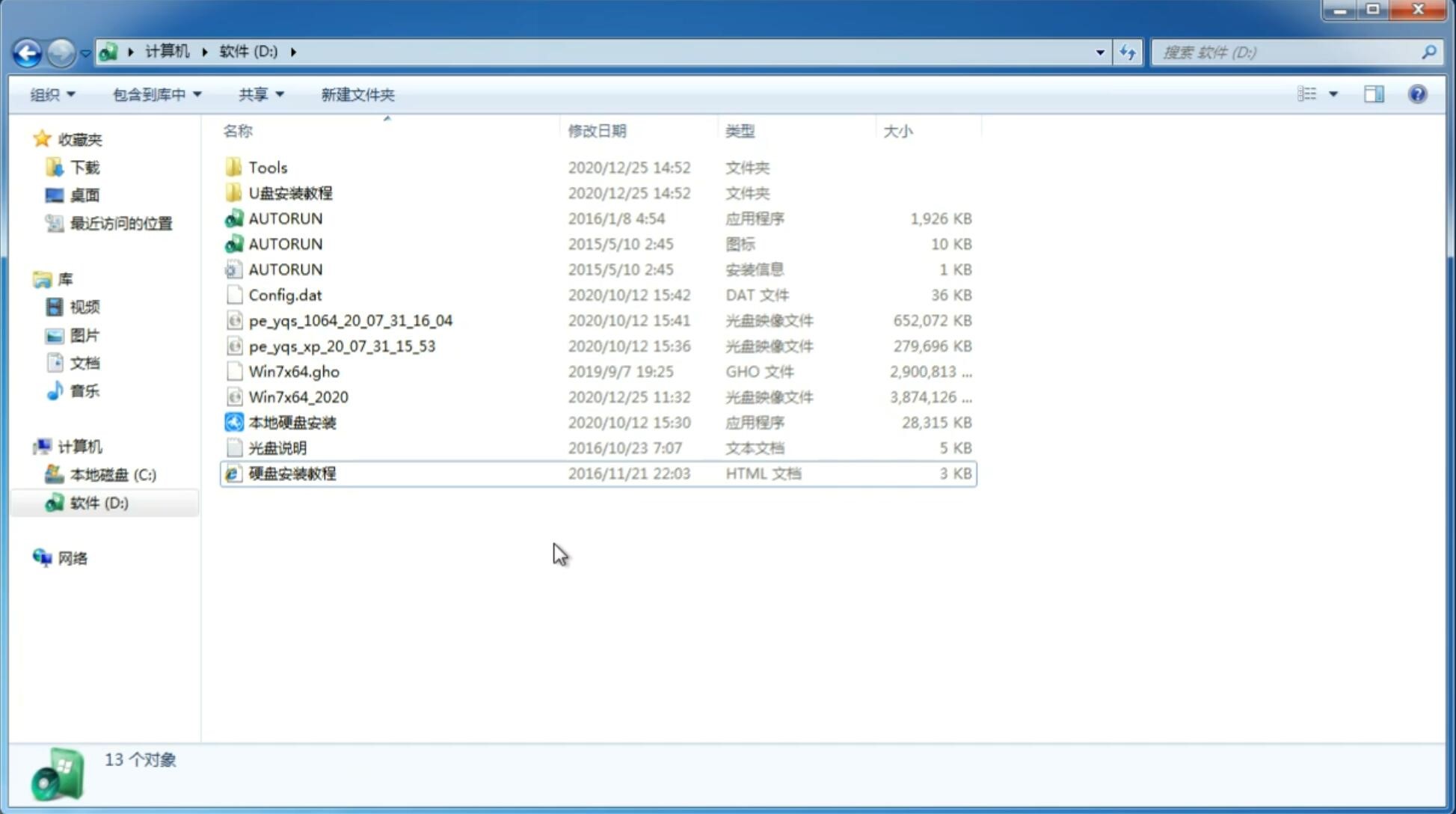Open the U盘安装教程 folder
This screenshot has width=1456, height=814.
click(x=290, y=193)
